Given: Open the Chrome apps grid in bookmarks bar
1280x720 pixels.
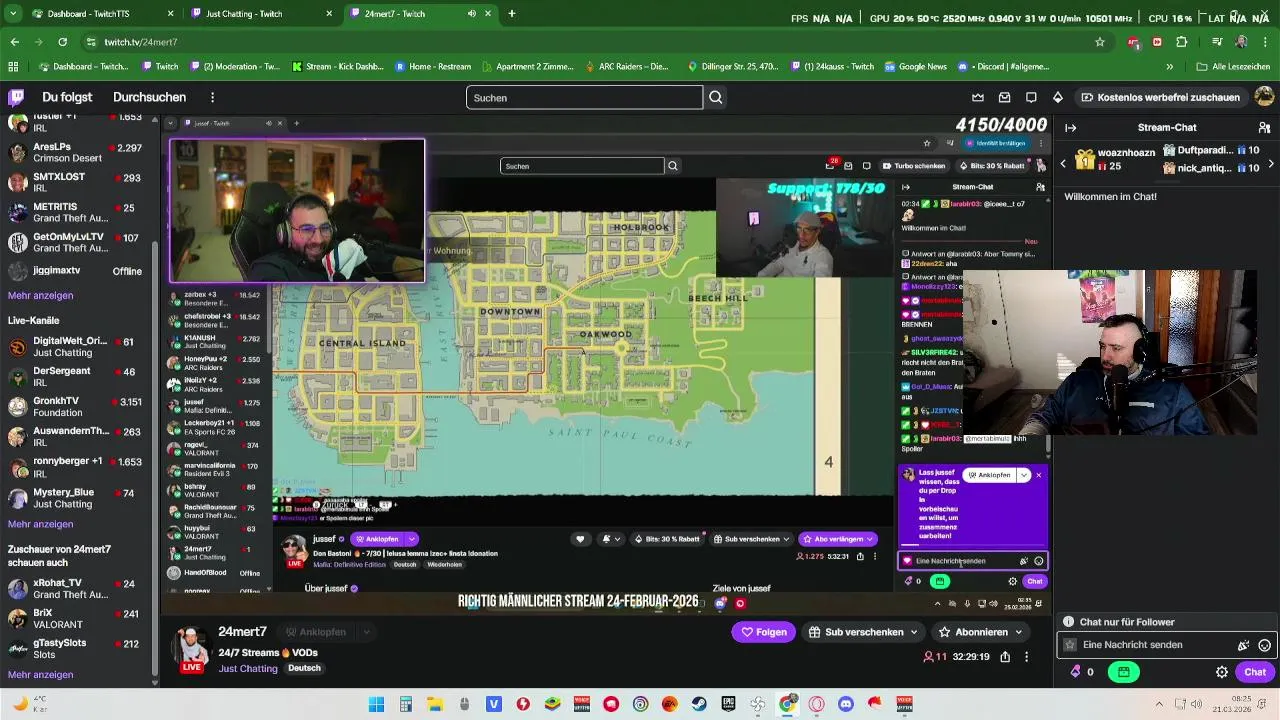Looking at the screenshot, I should click(x=13, y=67).
